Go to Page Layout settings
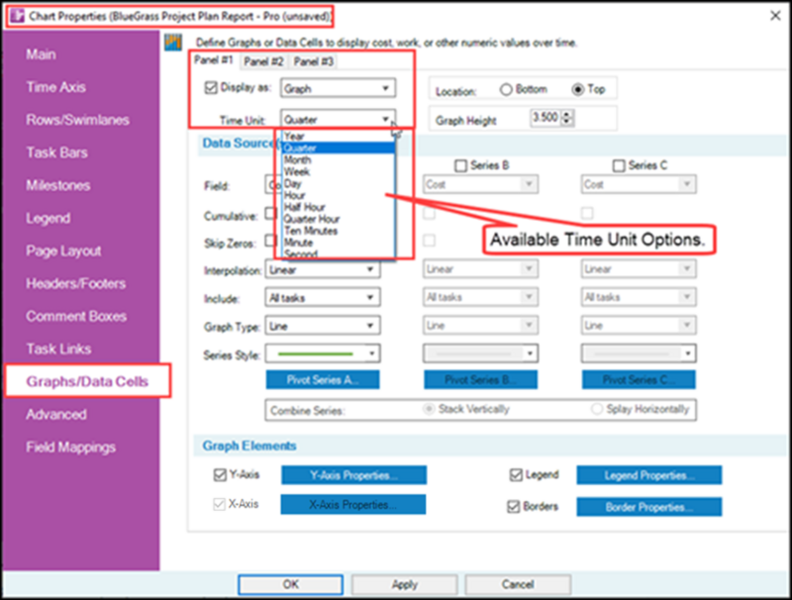Screen dimensions: 792x600 pos(64,251)
